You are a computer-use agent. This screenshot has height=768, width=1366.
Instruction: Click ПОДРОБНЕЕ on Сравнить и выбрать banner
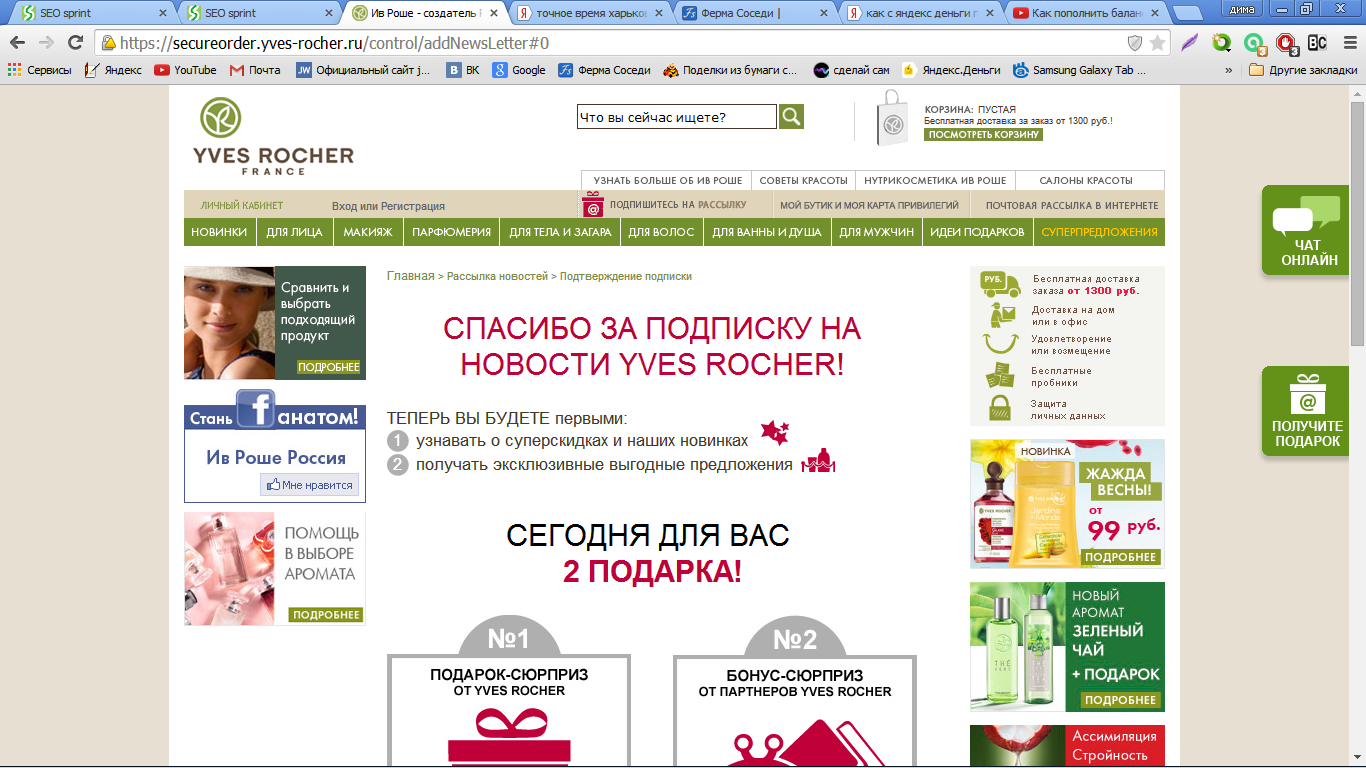point(328,367)
